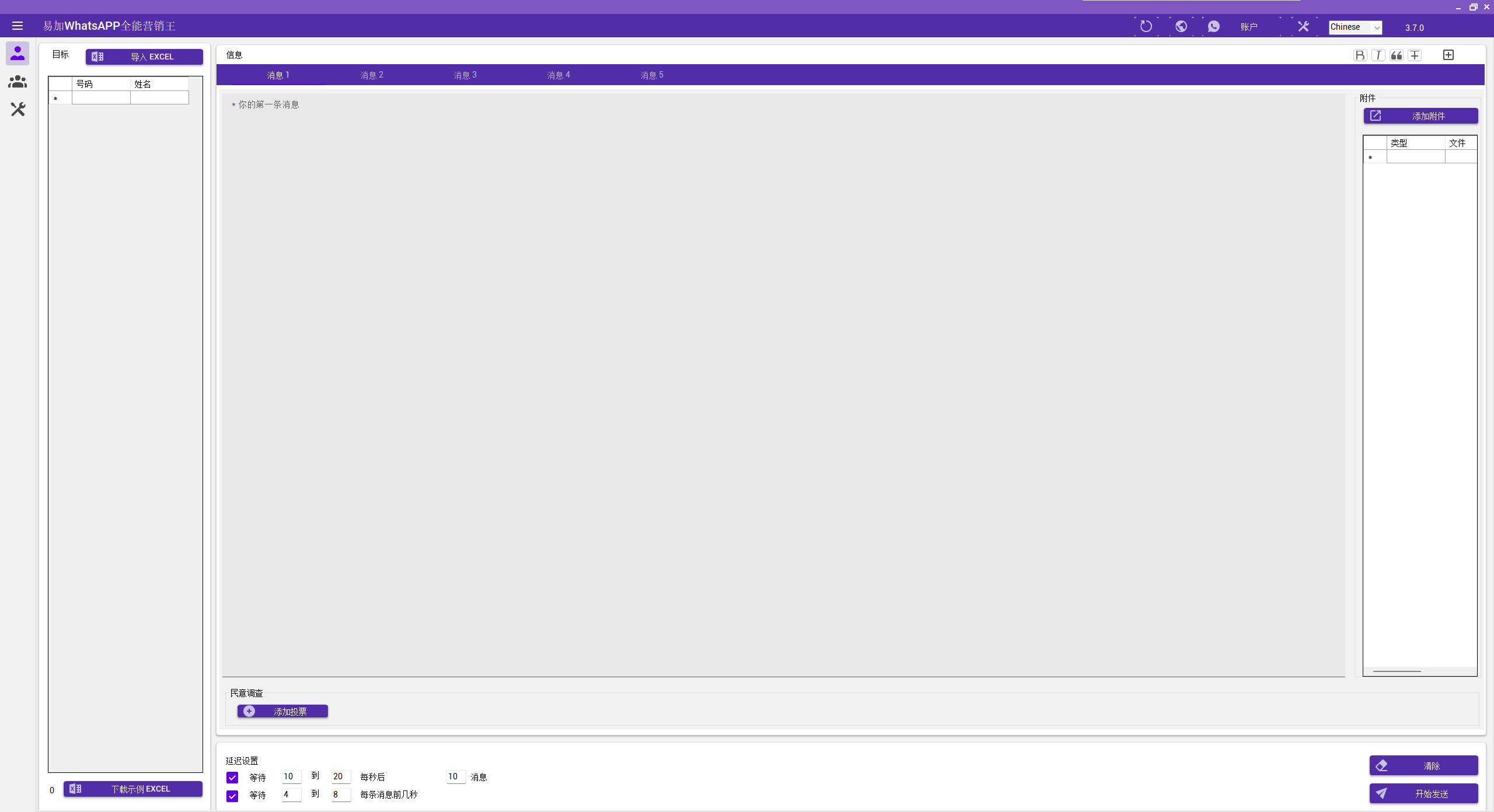Viewport: 1494px width, 812px height.
Task: Click delay field showing 20
Action: [x=341, y=776]
